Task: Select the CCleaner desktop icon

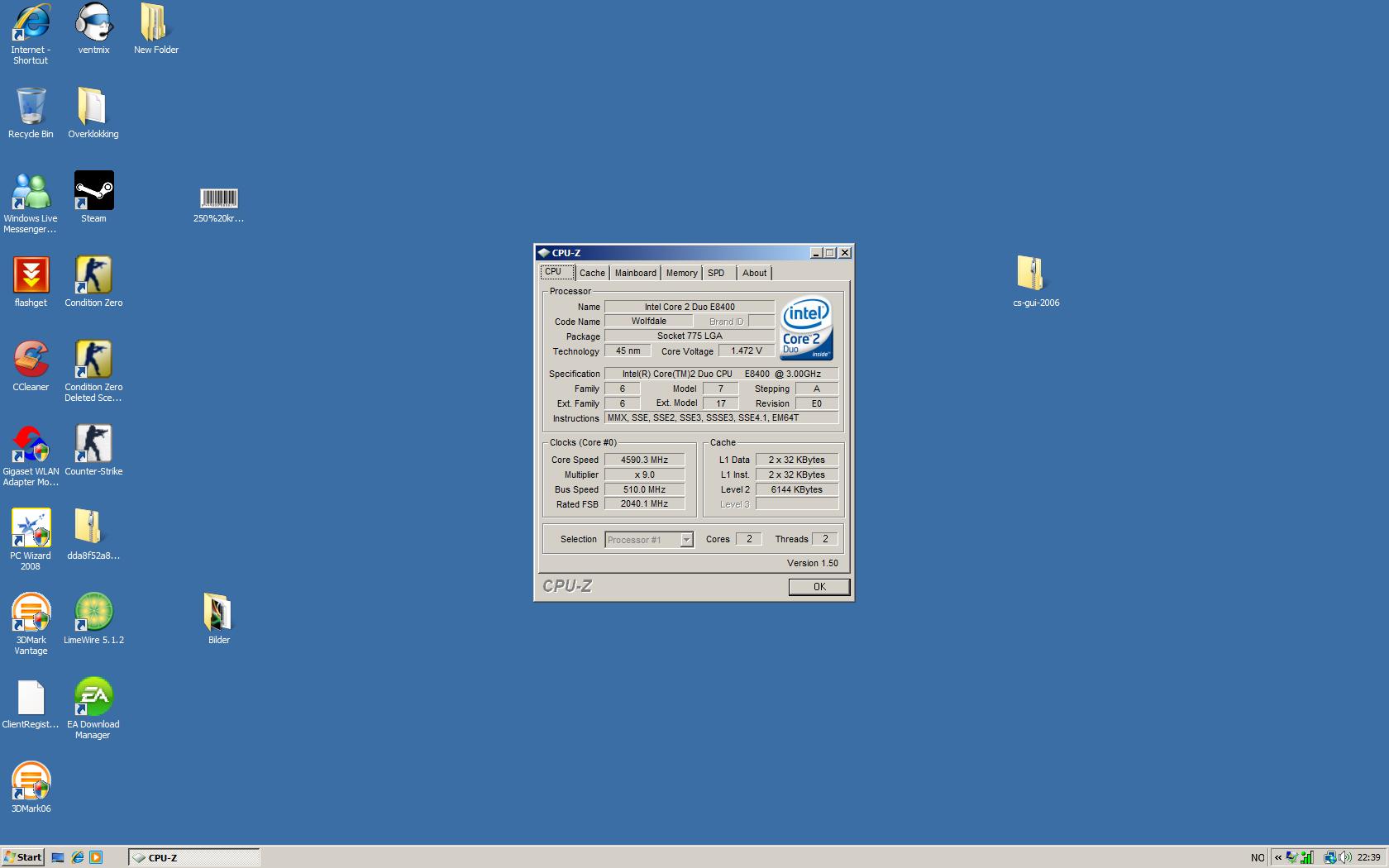Action: point(31,365)
